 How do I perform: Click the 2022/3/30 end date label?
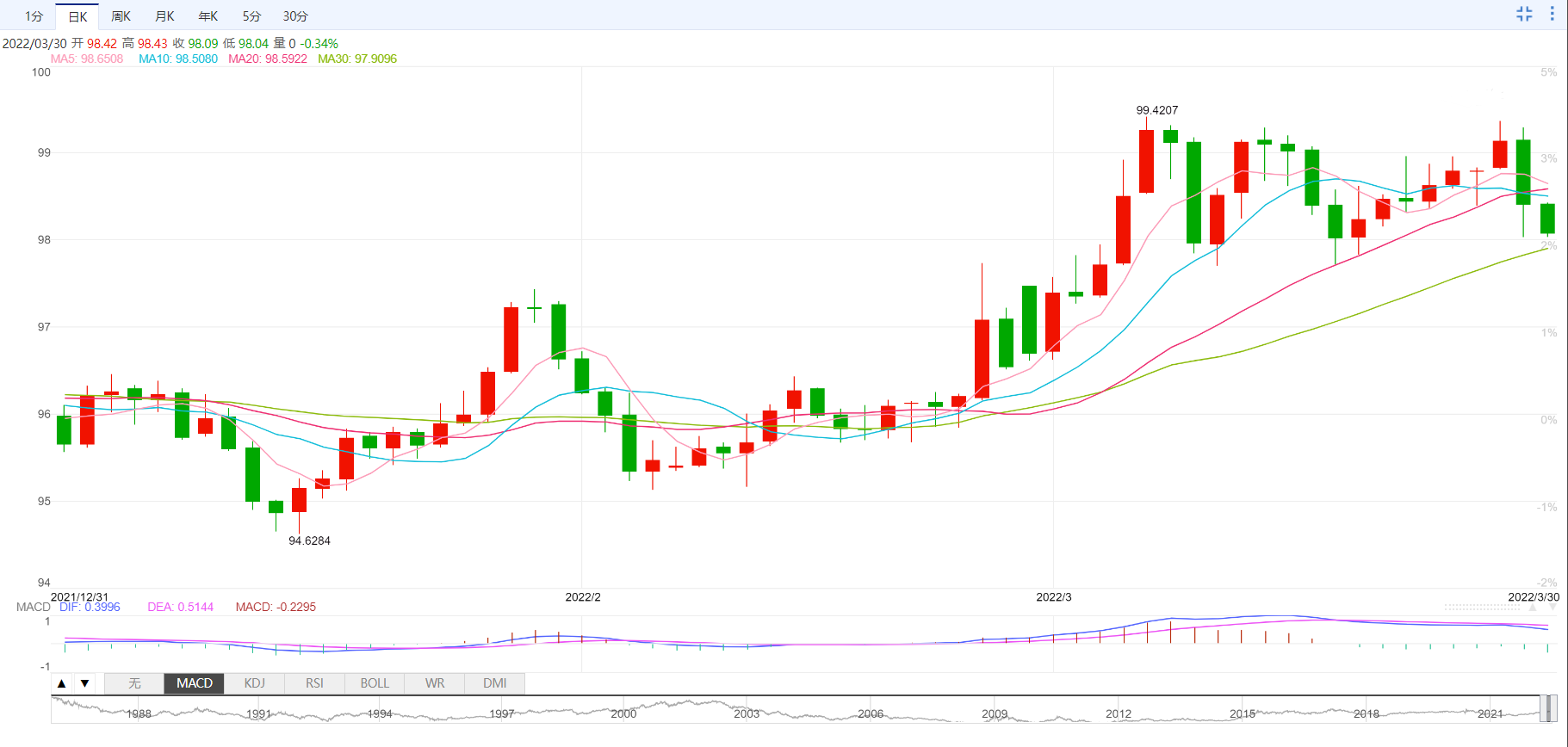click(x=1534, y=596)
